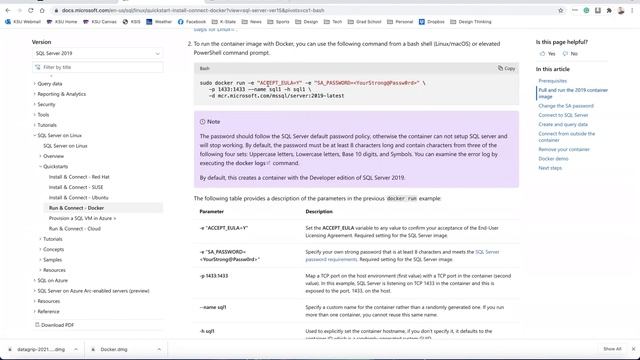640x360 pixels.
Task: Open the Tech bookmarks folder
Action: 333,22
